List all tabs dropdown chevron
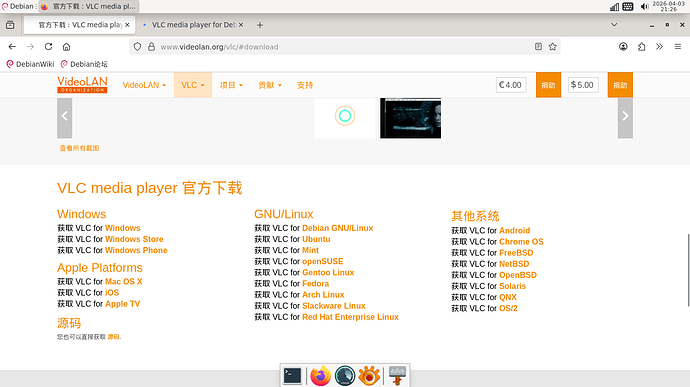The height and width of the screenshot is (387, 690). click(x=614, y=25)
